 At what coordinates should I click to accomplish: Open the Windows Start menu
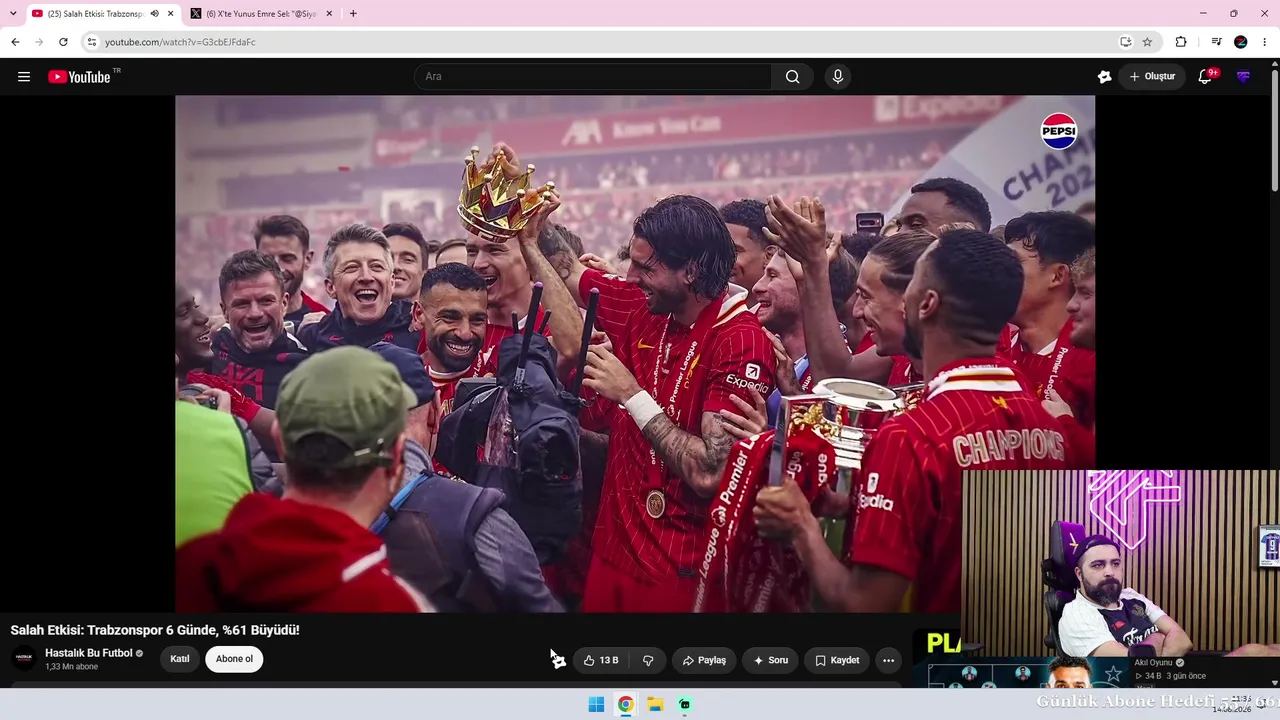[x=596, y=704]
